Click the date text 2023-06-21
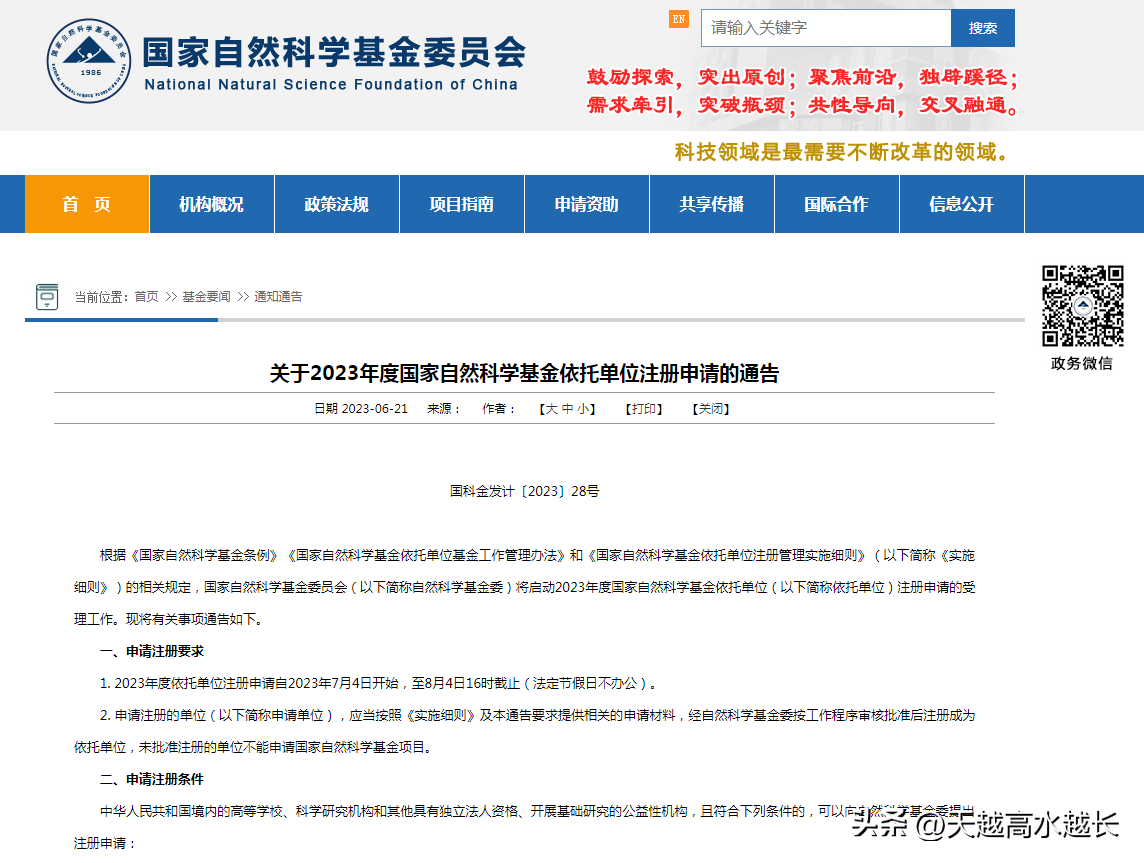 pos(374,409)
